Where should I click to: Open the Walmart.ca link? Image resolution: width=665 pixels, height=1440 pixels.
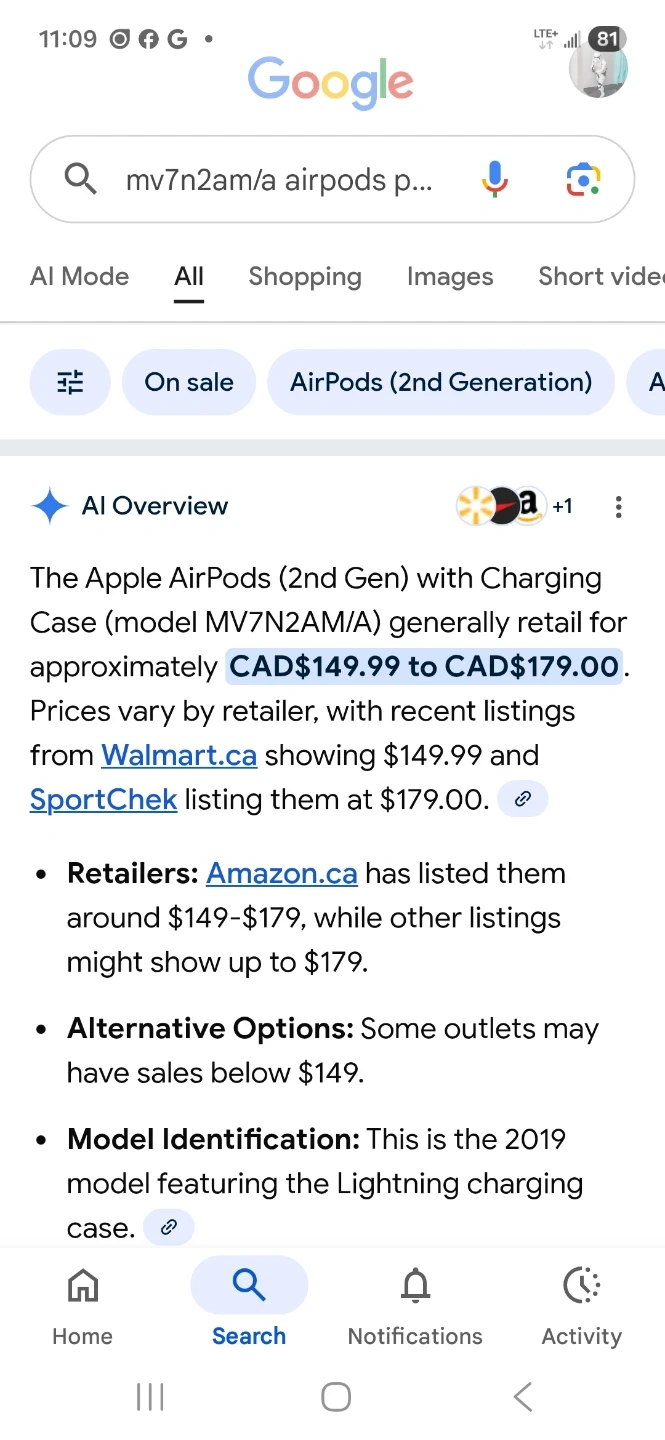179,755
